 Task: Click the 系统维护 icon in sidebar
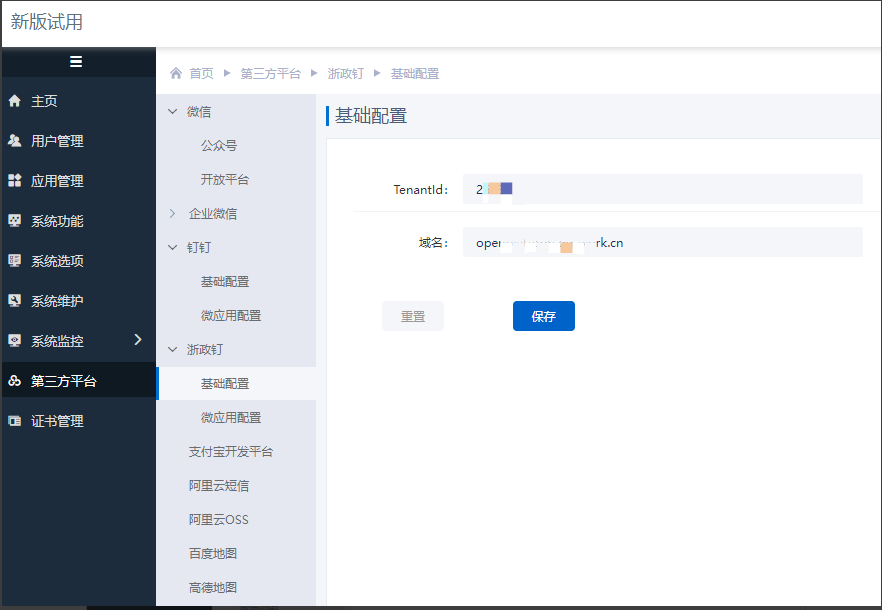coord(15,301)
